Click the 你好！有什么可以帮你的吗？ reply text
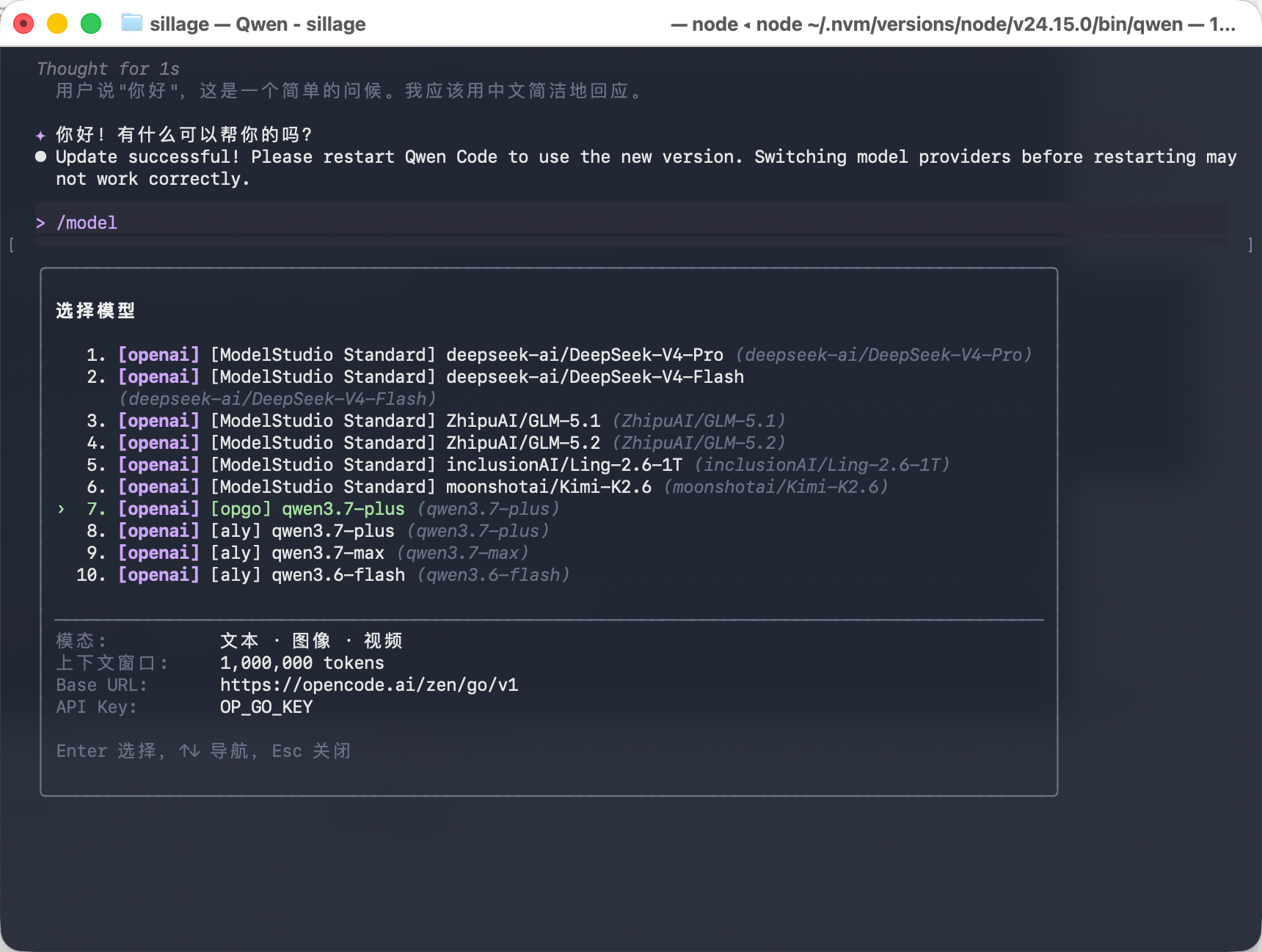This screenshot has height=952, width=1262. 184,135
